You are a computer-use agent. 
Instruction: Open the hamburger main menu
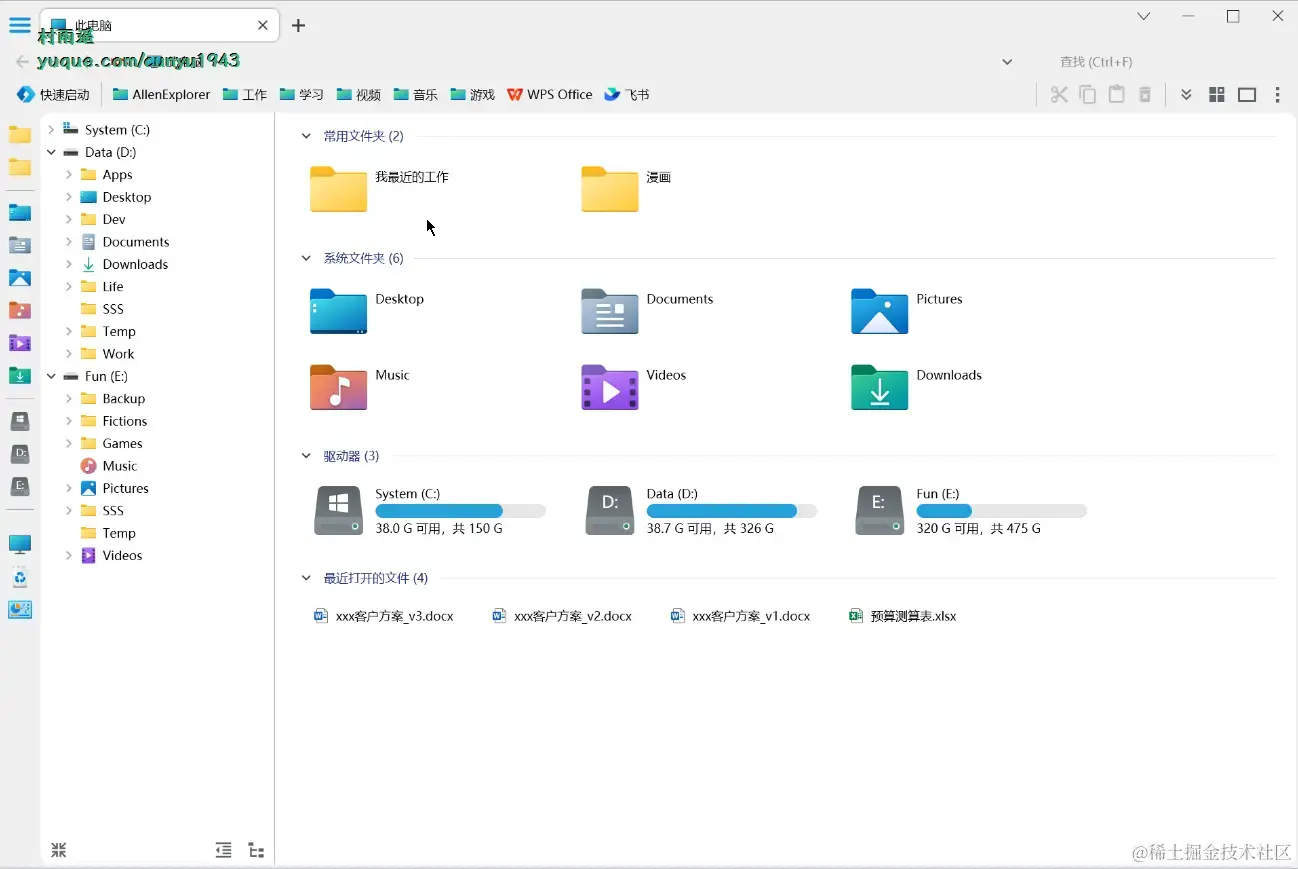point(20,25)
